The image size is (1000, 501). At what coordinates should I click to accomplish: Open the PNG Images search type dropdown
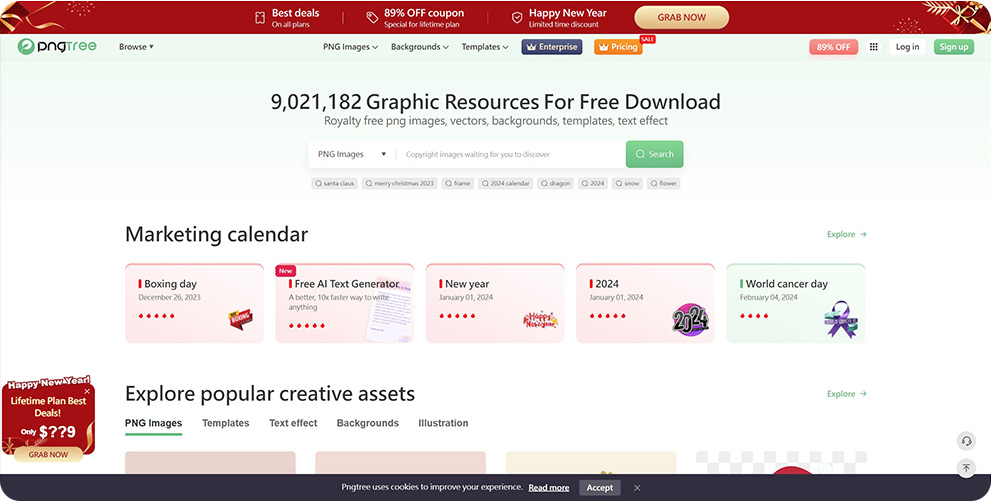click(x=352, y=154)
